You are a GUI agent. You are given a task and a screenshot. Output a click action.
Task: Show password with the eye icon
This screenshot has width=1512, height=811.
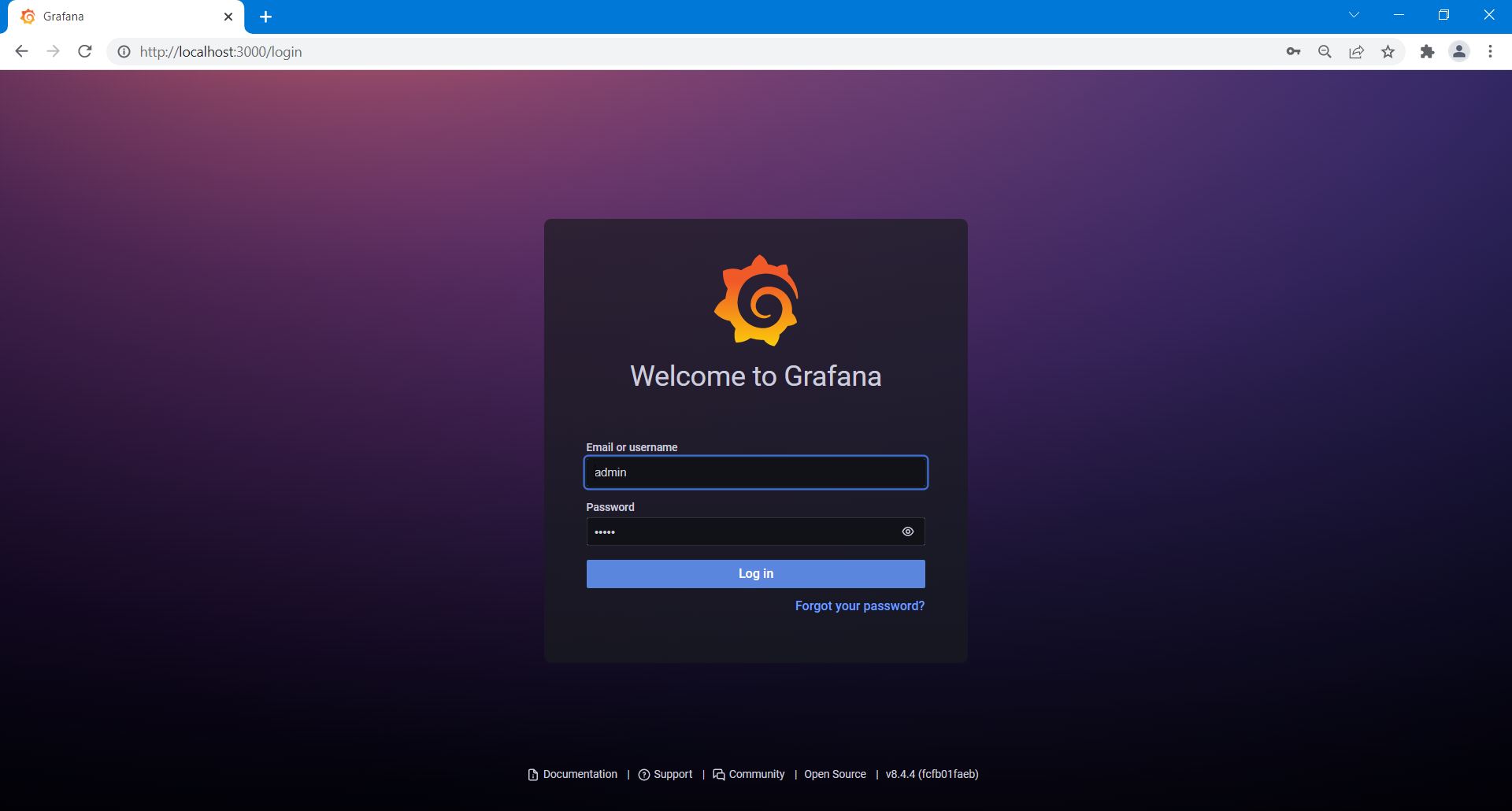click(x=908, y=531)
